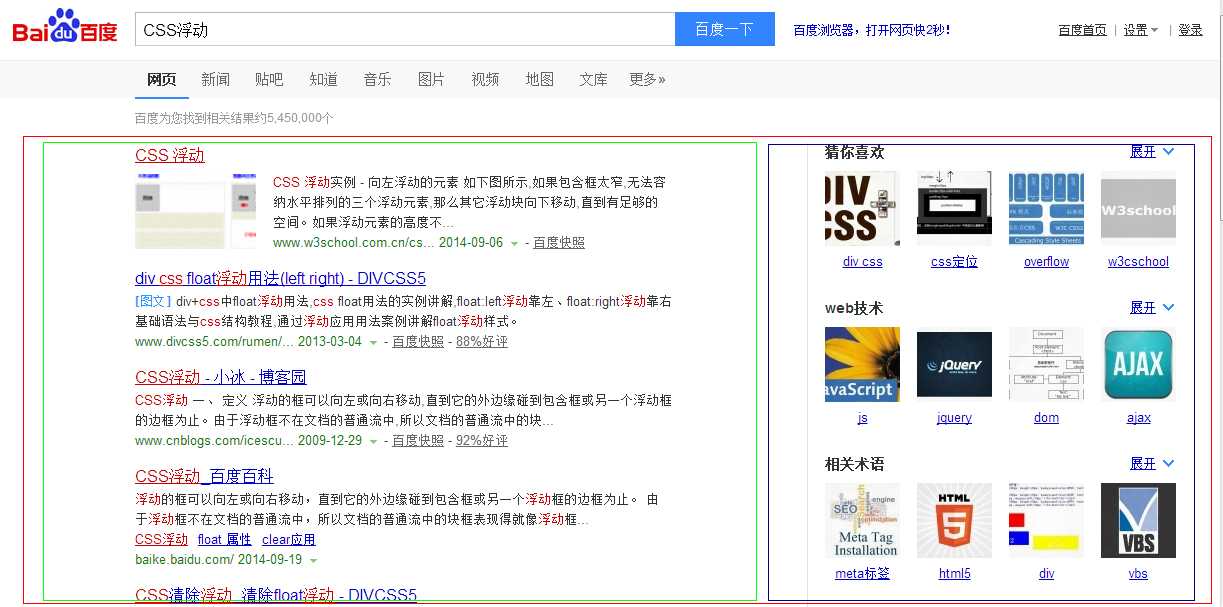Switch to the 地图 tab
The width and height of the screenshot is (1223, 607).
point(539,79)
